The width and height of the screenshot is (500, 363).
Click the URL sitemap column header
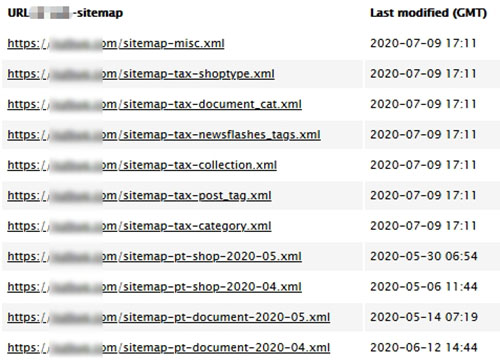[65, 13]
